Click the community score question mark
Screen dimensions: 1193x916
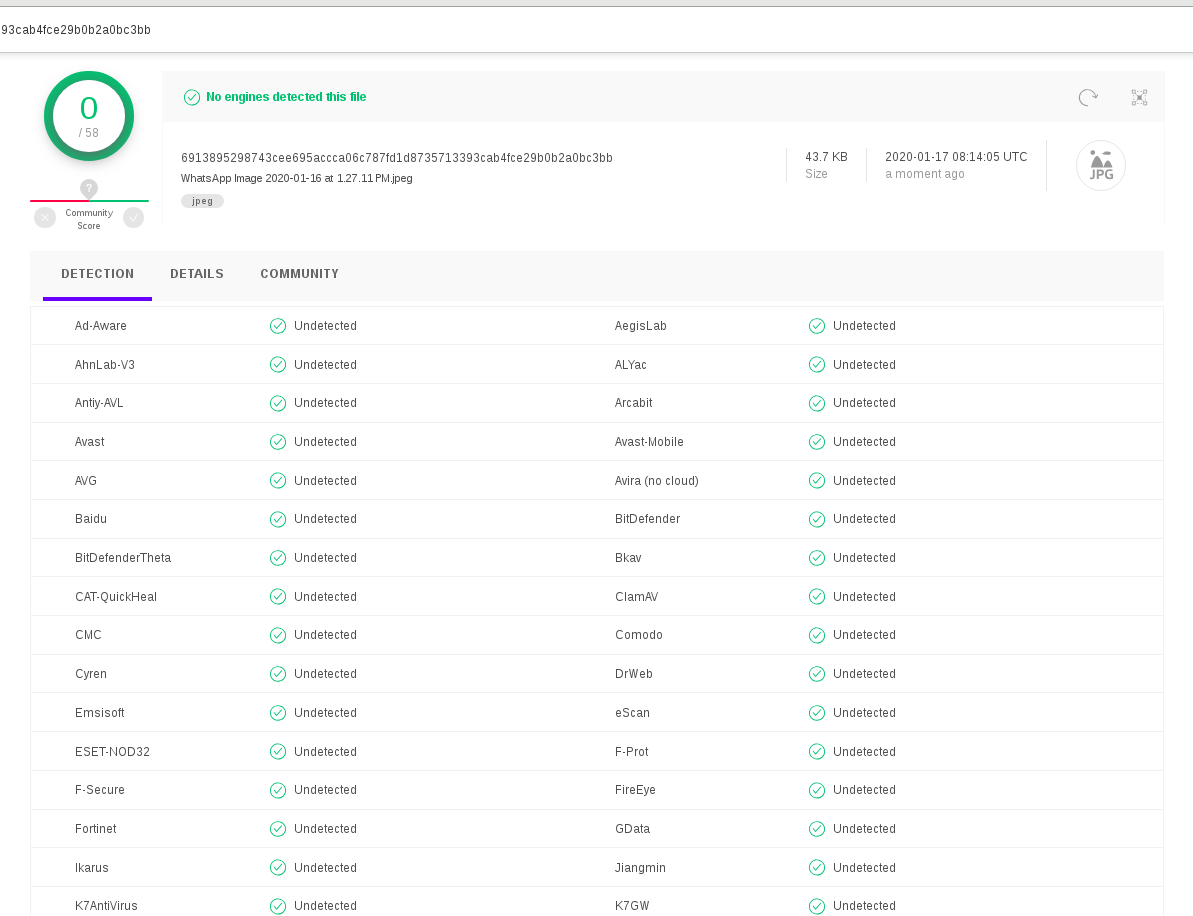89,187
